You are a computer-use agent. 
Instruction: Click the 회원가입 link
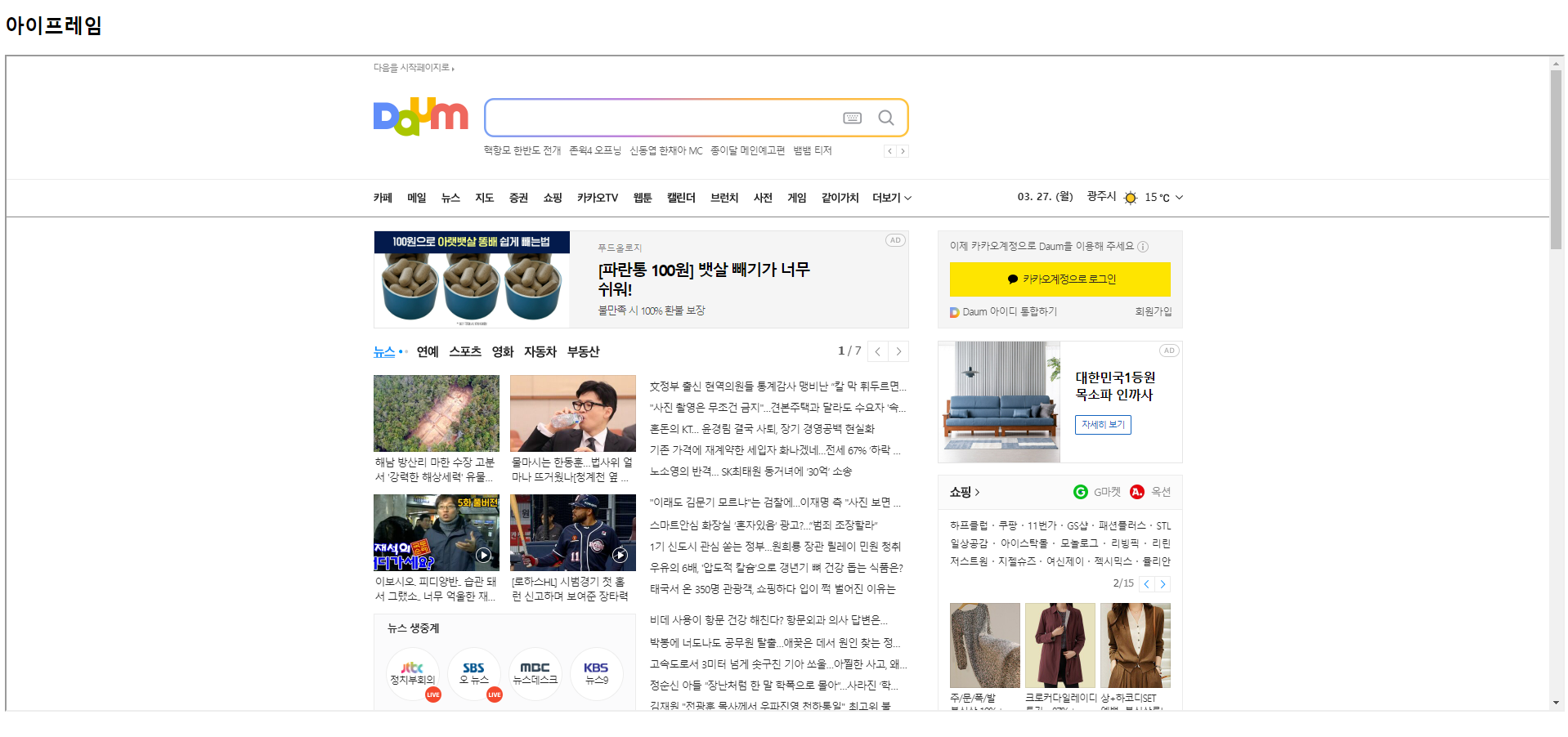pos(1154,312)
